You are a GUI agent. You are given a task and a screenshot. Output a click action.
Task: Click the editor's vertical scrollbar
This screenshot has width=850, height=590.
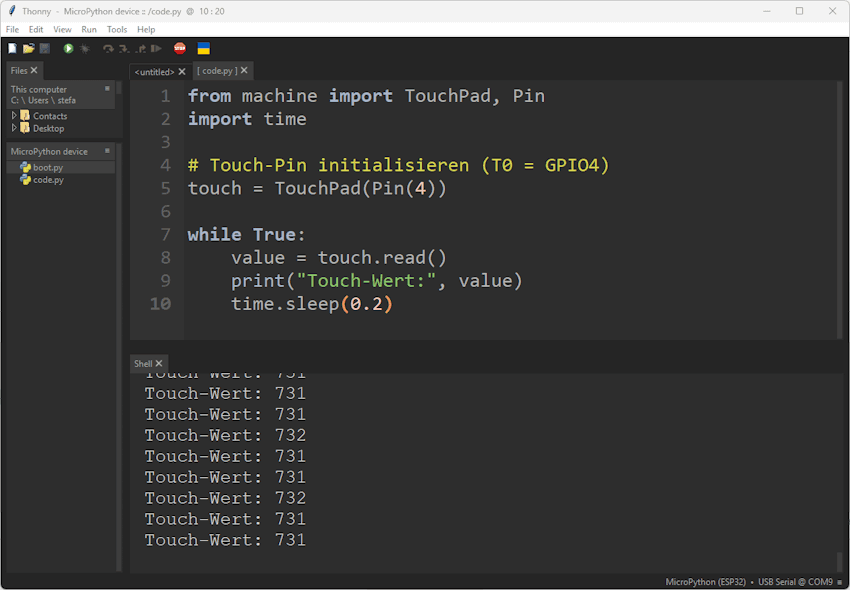[843, 200]
